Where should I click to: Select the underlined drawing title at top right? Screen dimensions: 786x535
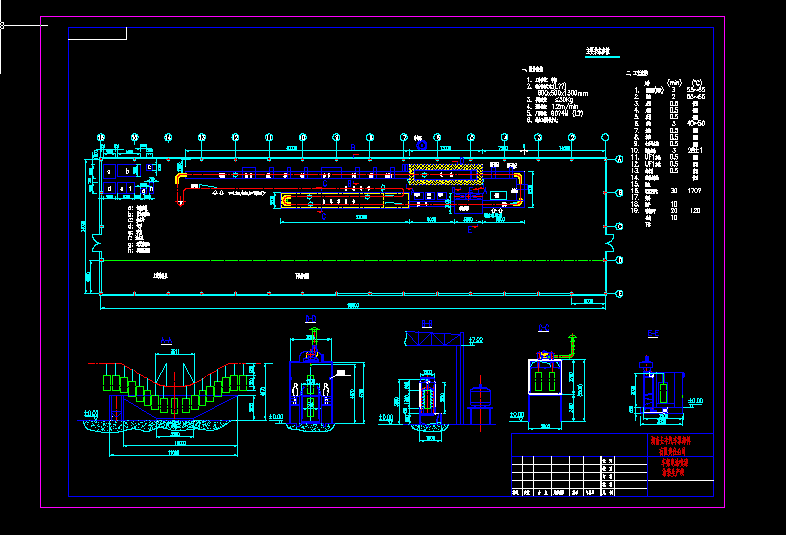click(x=598, y=51)
